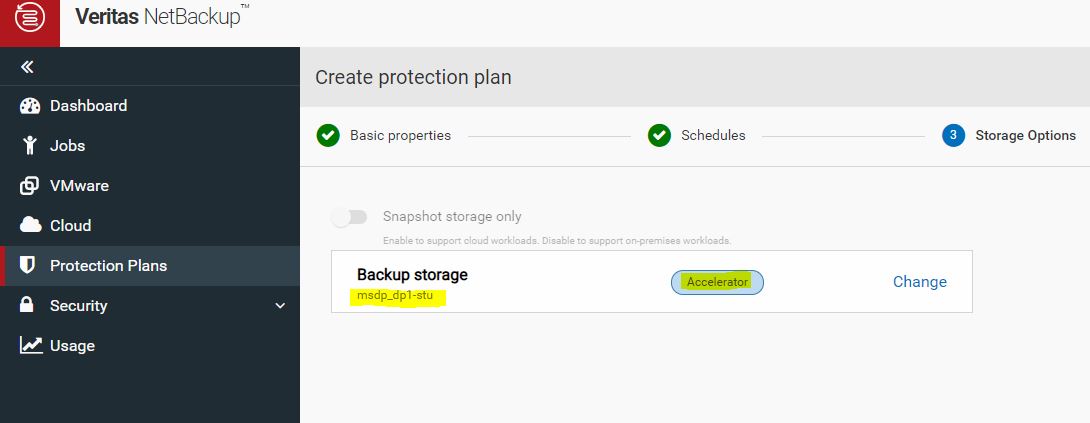Viewport: 1090px width, 423px height.
Task: Click the Security padlock icon
Action: [x=29, y=306]
